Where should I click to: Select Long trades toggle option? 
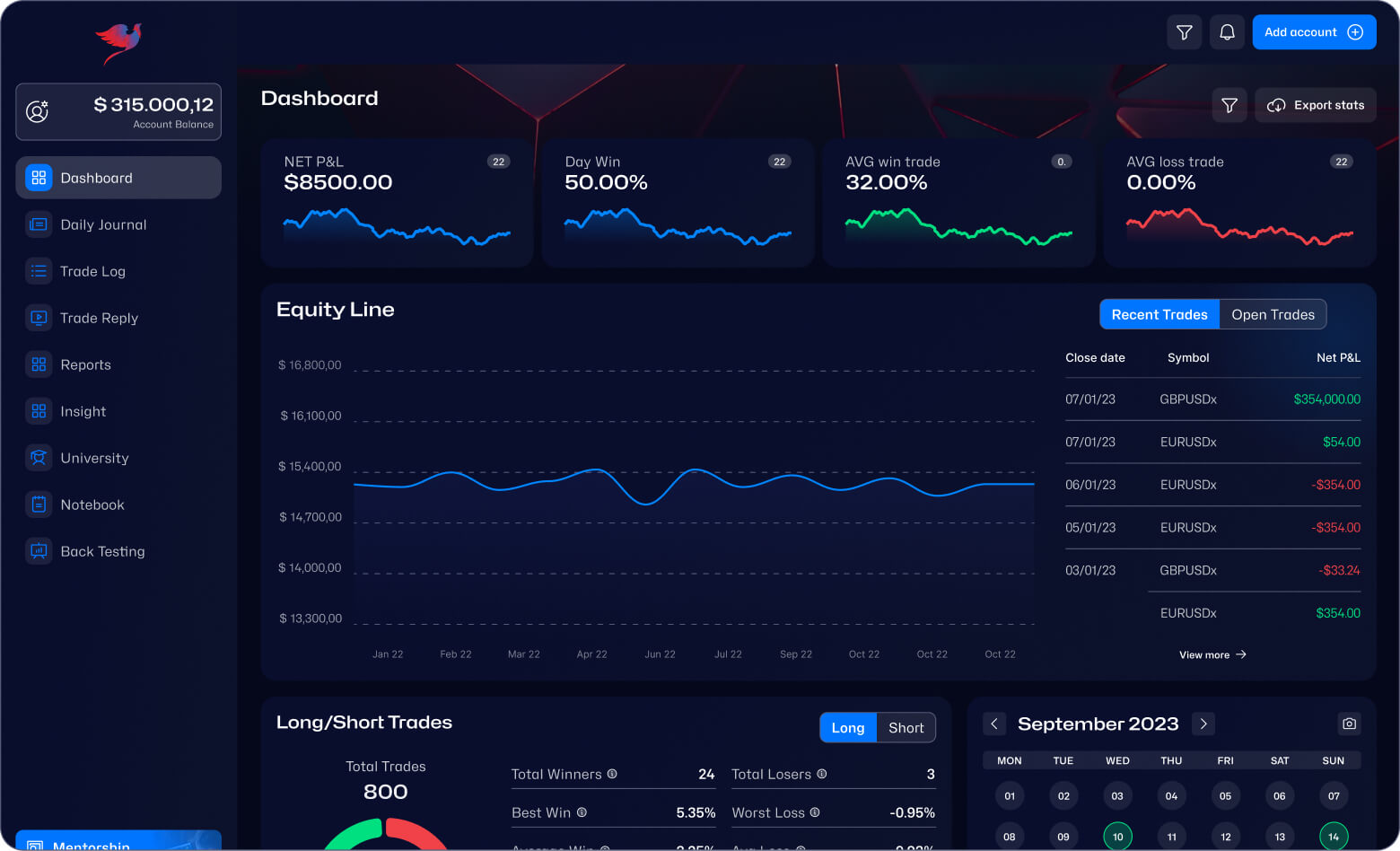click(x=847, y=728)
